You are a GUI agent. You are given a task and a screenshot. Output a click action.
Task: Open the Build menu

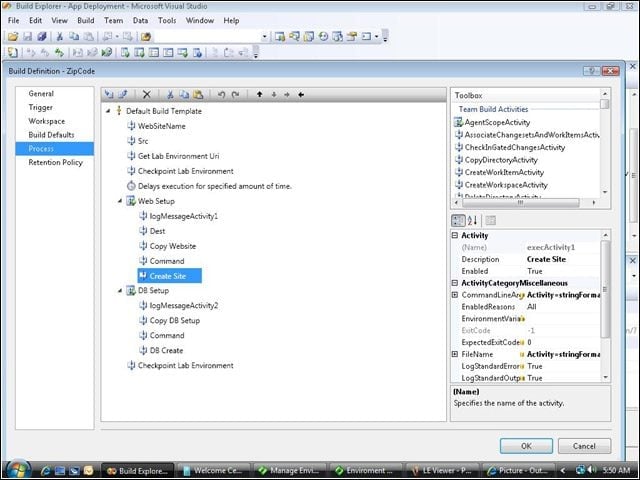(x=86, y=20)
